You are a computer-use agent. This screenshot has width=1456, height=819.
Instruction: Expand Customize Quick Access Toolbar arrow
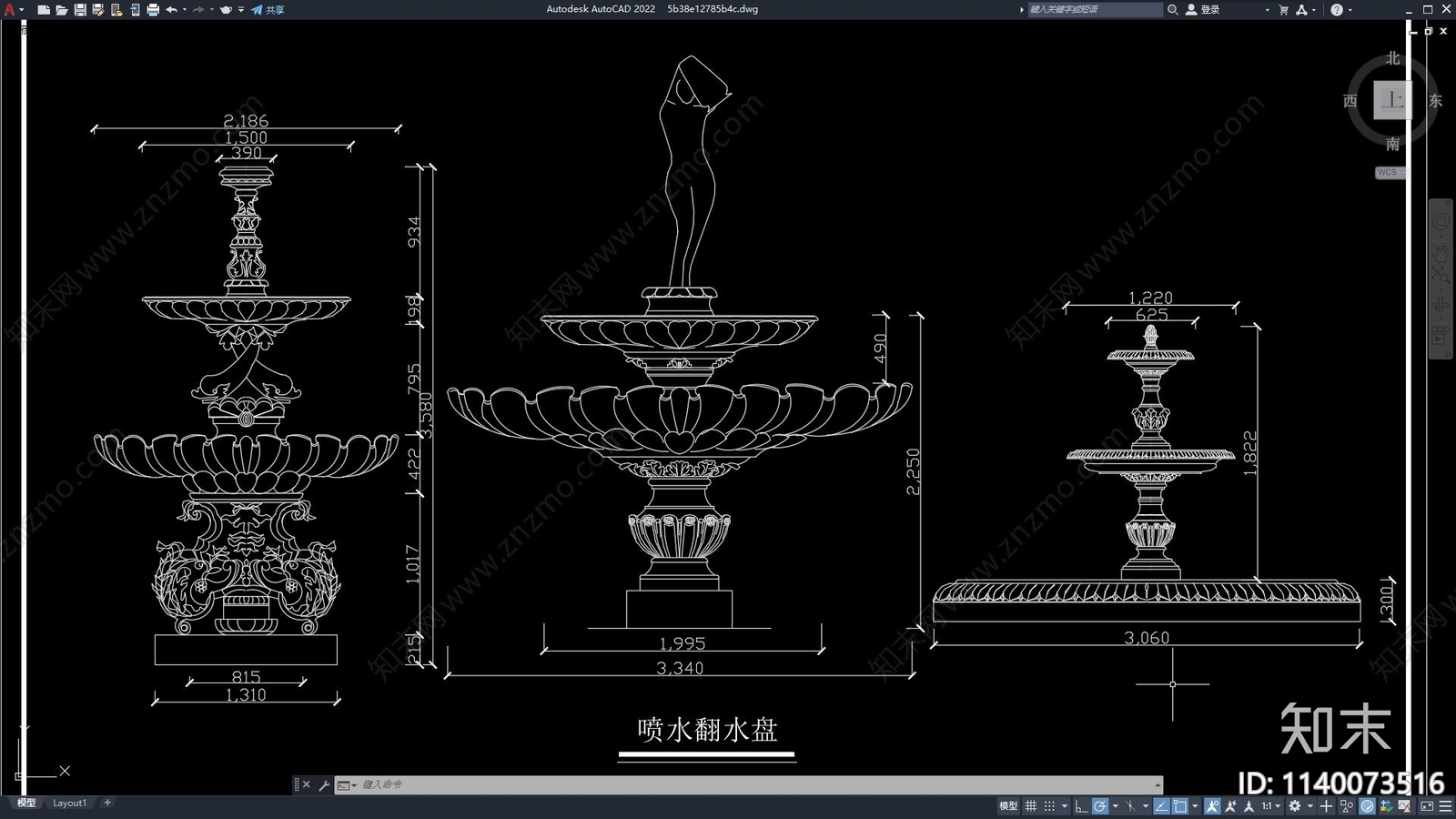(x=241, y=10)
